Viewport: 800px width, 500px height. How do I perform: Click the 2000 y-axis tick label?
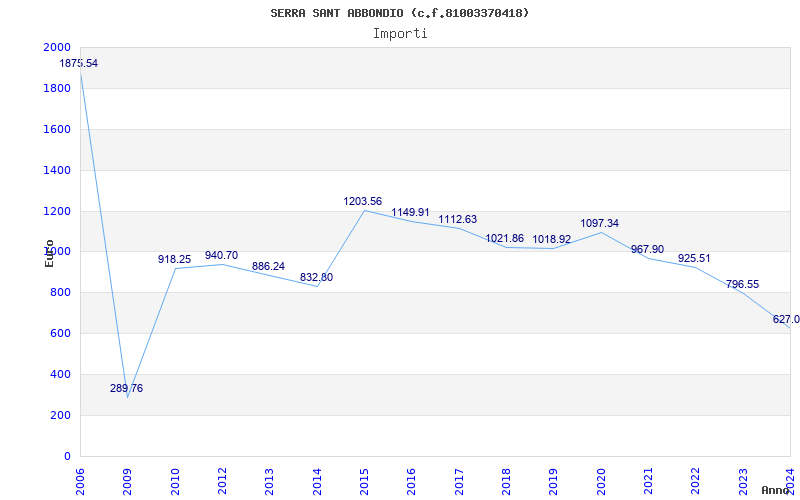point(57,47)
